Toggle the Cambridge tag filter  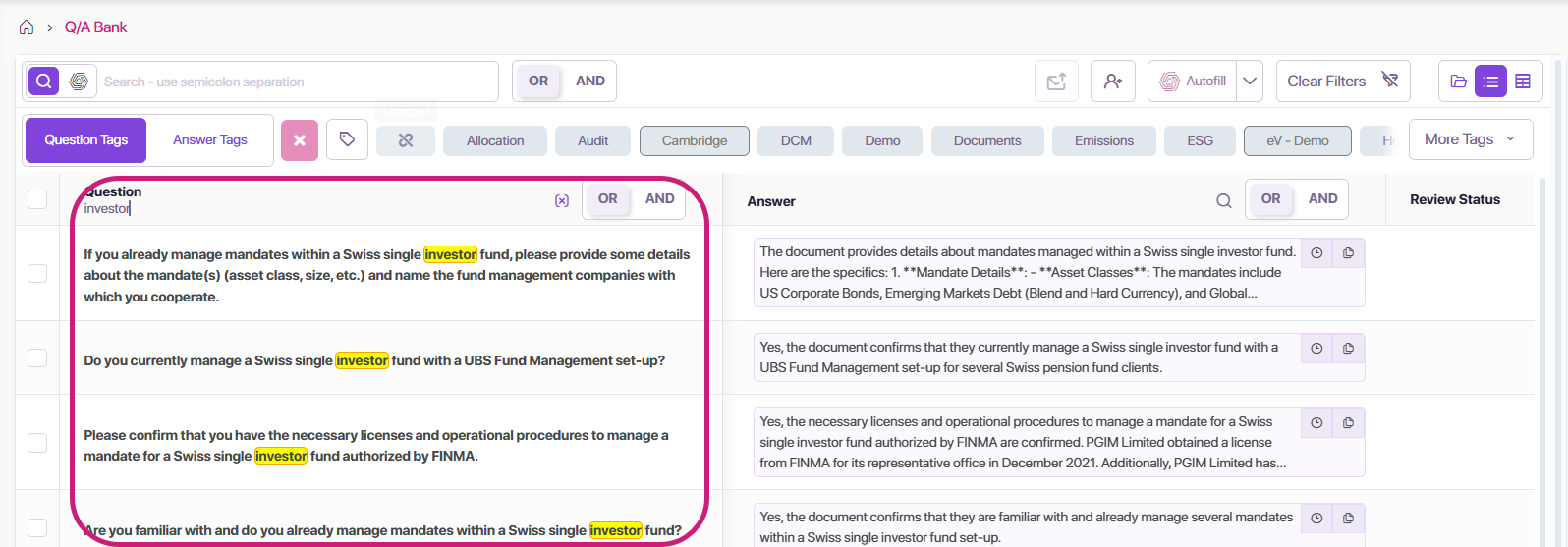pyautogui.click(x=695, y=140)
